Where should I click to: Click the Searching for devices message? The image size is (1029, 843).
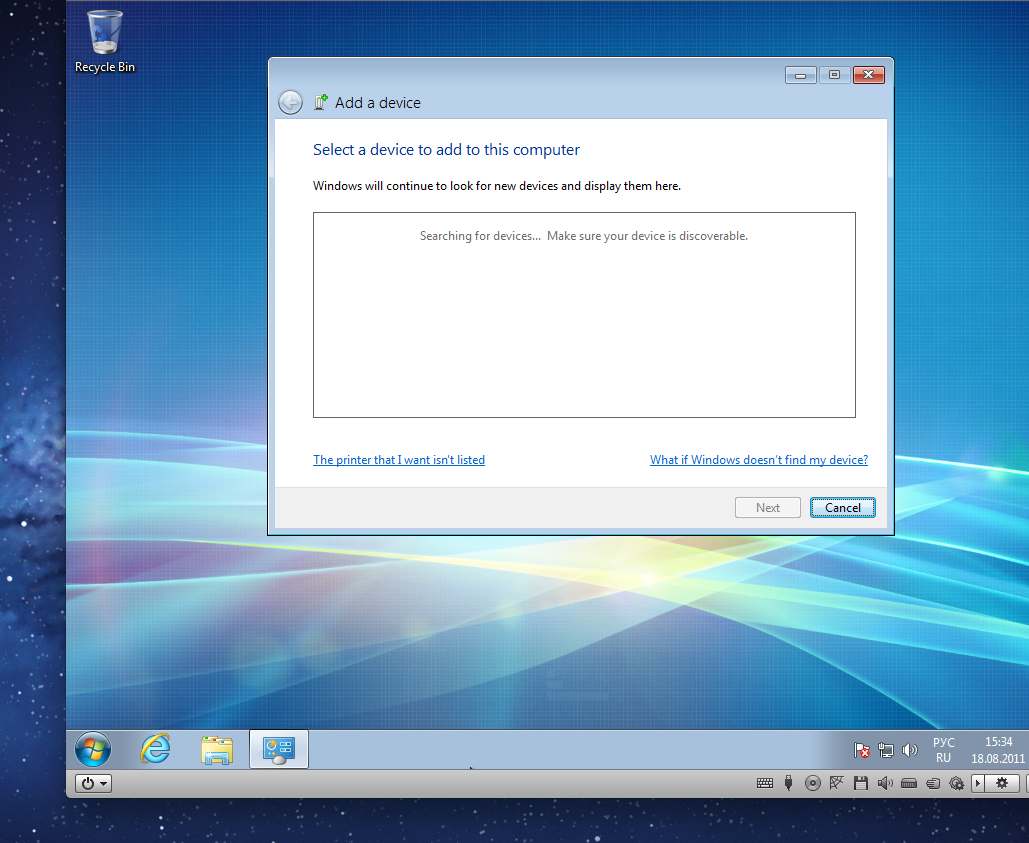point(583,236)
